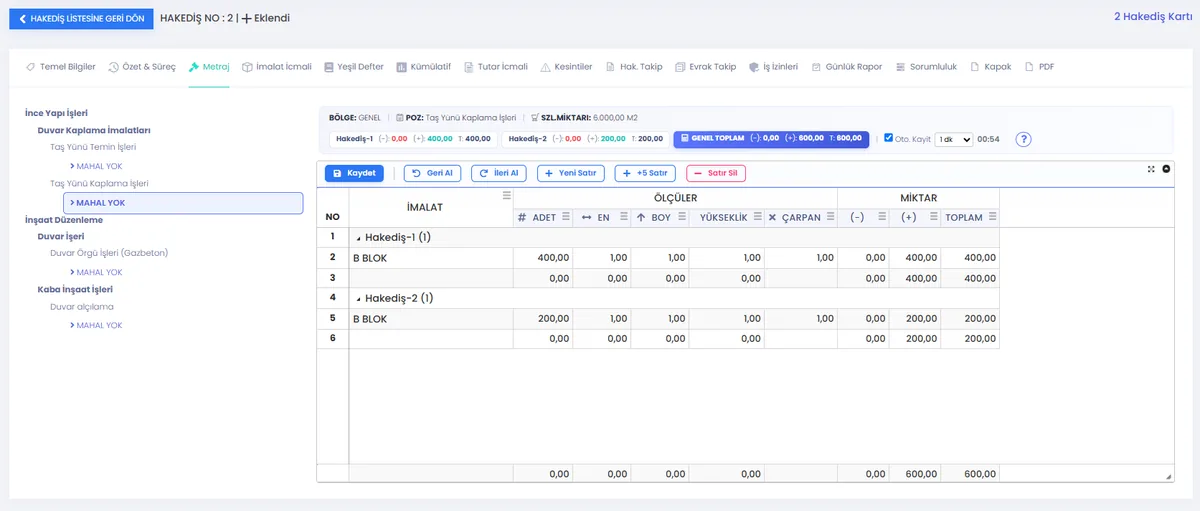
Task: Click the grid resize handle at bottom corner
Action: [x=1169, y=476]
